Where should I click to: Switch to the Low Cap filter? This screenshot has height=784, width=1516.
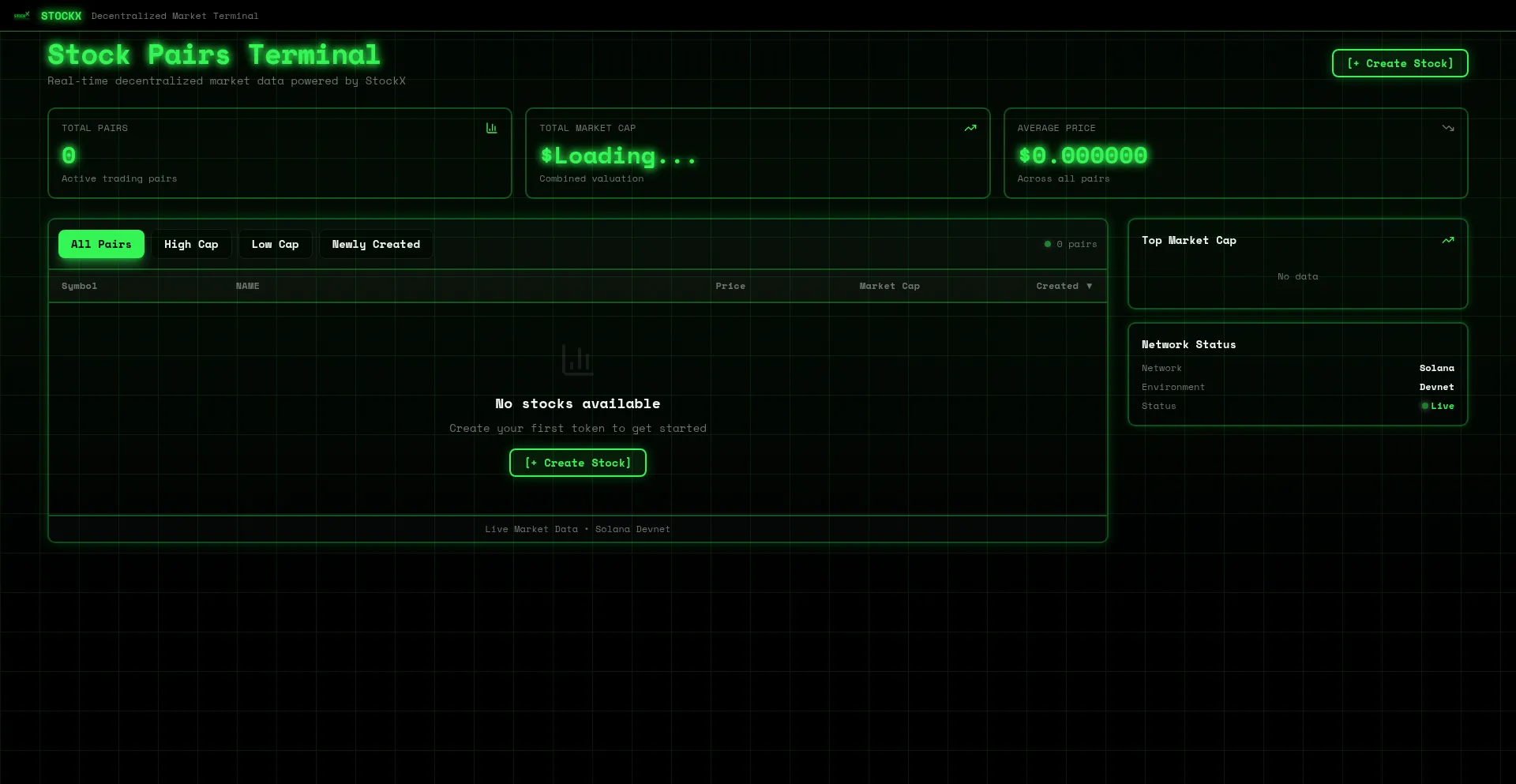[x=275, y=244]
